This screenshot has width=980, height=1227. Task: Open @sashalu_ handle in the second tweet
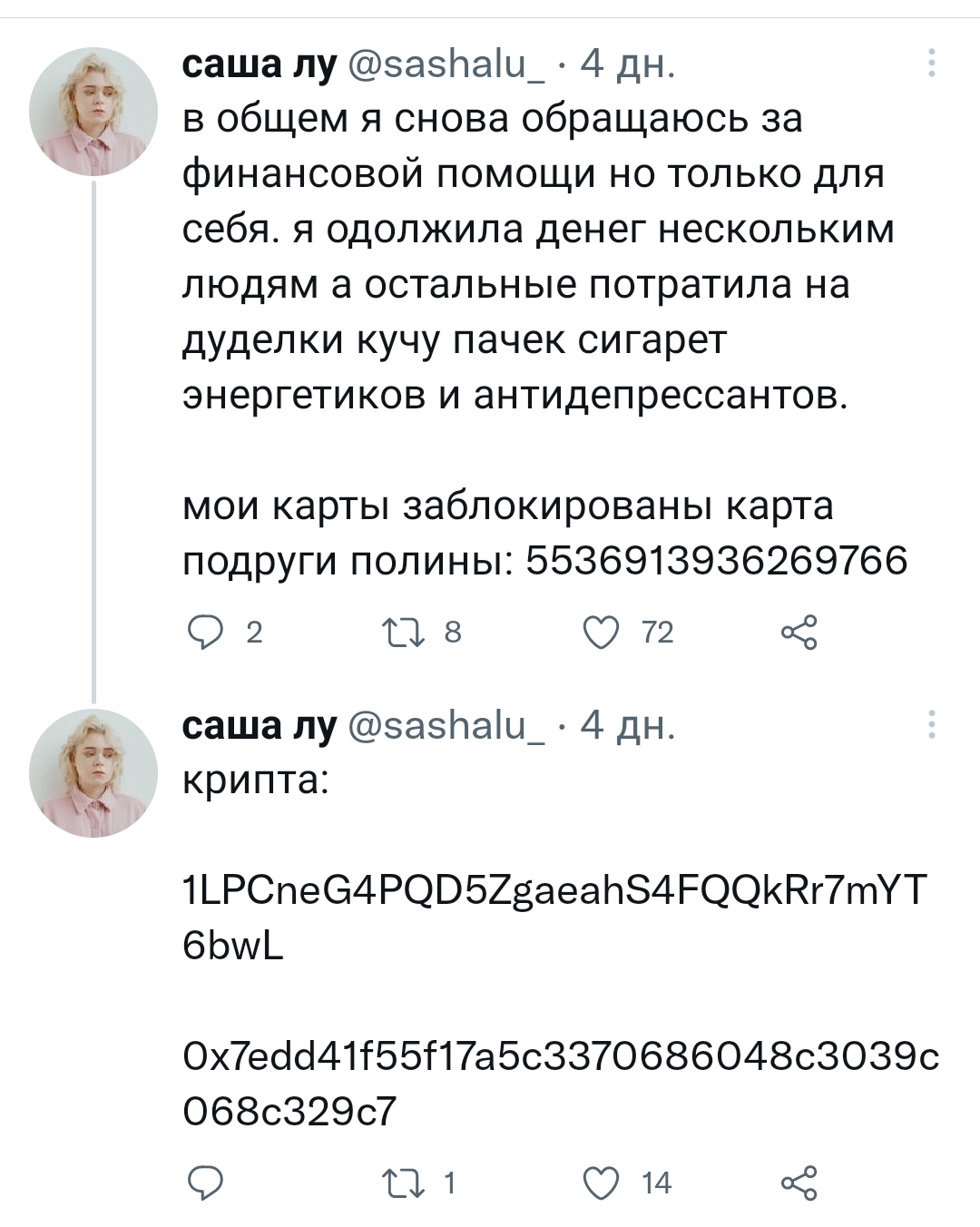tap(448, 726)
